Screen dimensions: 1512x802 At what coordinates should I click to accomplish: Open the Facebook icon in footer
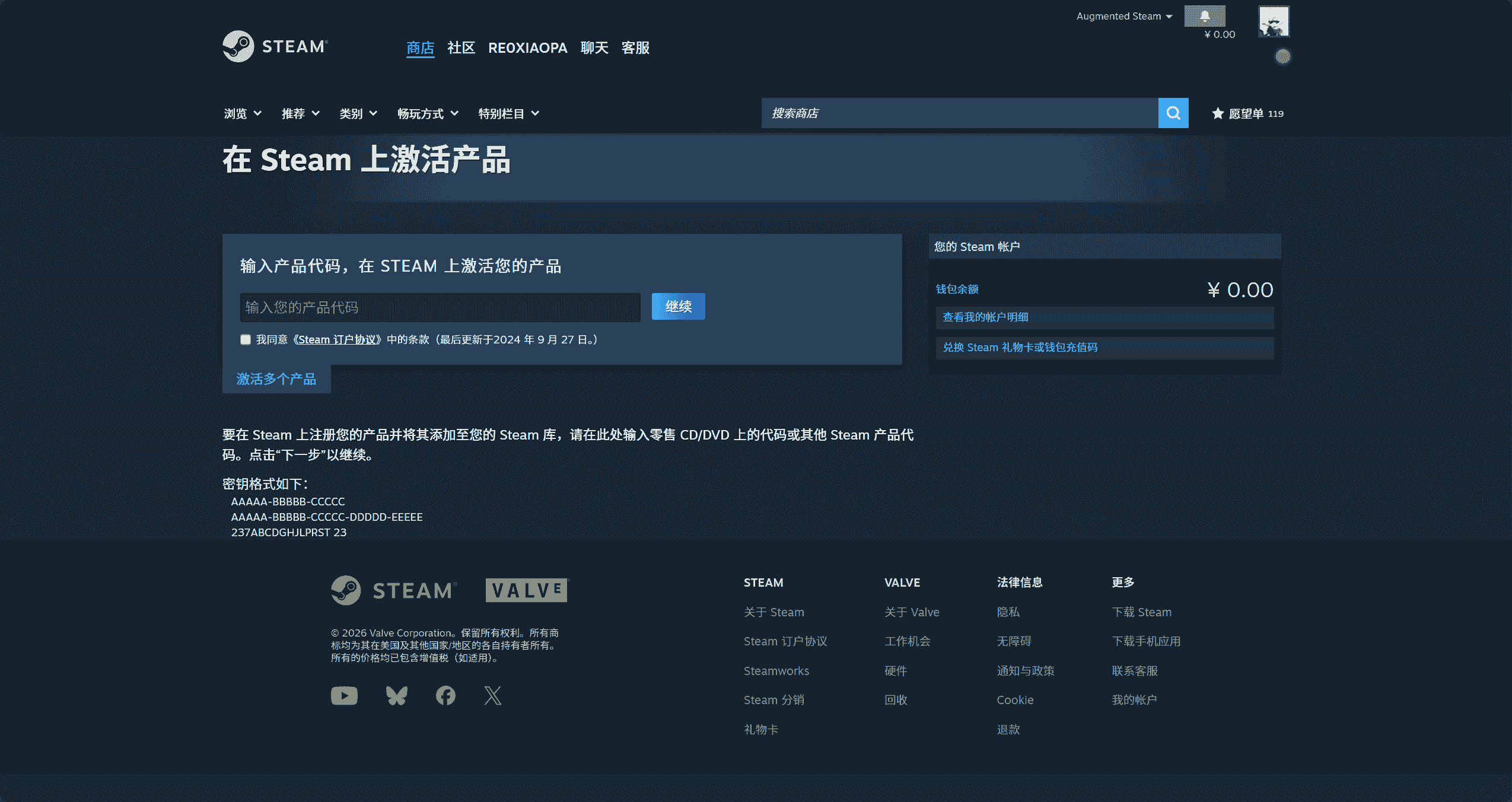pyautogui.click(x=445, y=695)
